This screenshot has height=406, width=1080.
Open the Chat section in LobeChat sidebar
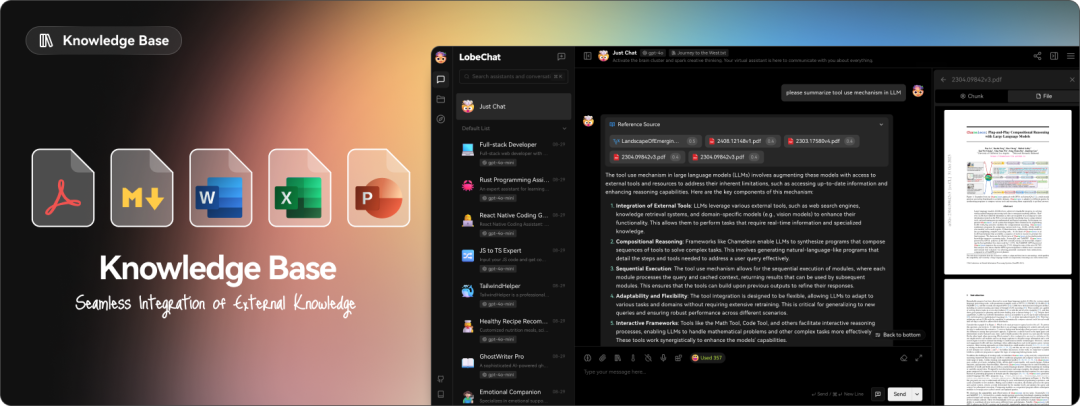pyautogui.click(x=441, y=79)
